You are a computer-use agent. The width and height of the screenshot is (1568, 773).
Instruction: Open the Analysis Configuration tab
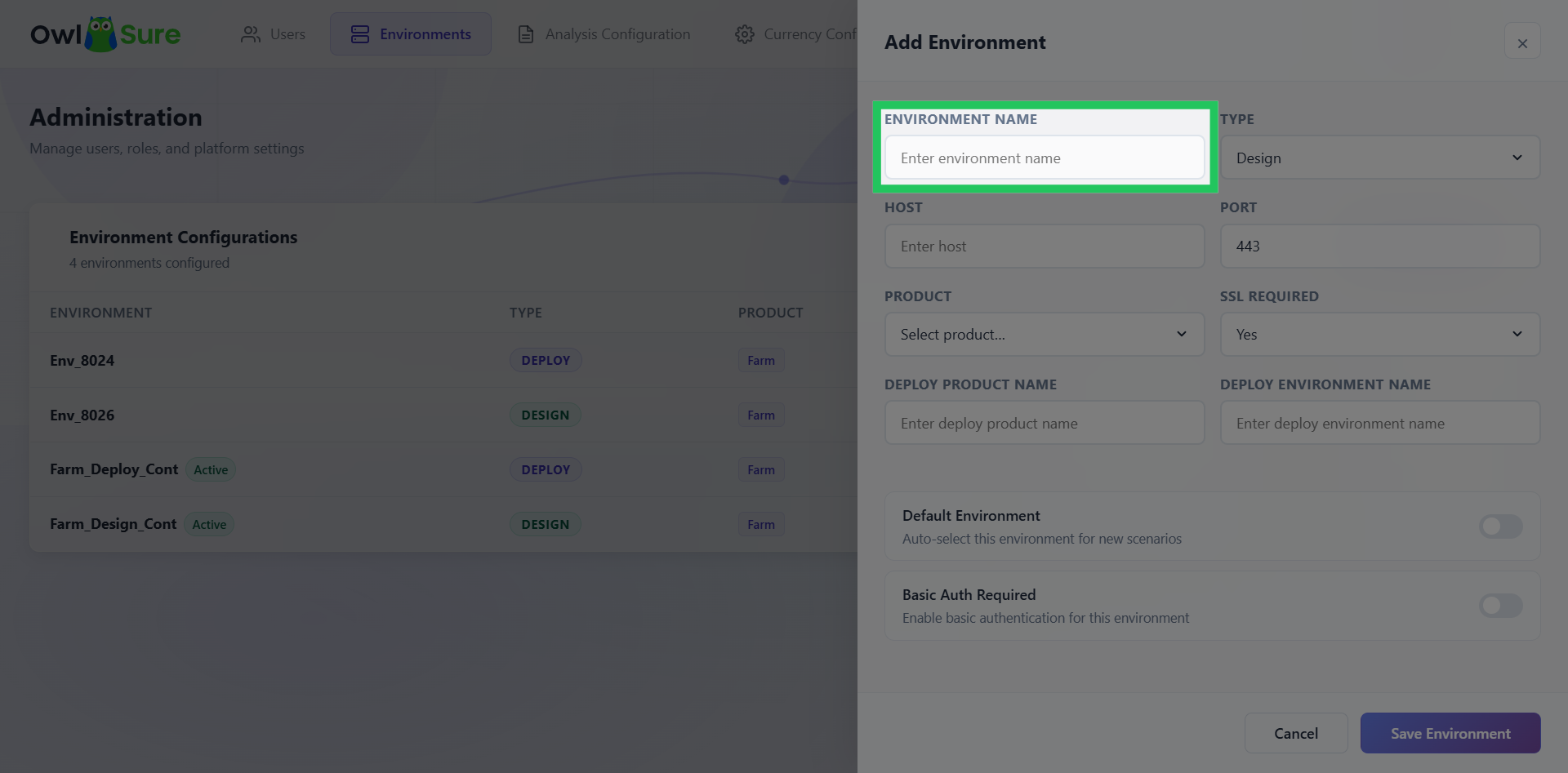[604, 34]
